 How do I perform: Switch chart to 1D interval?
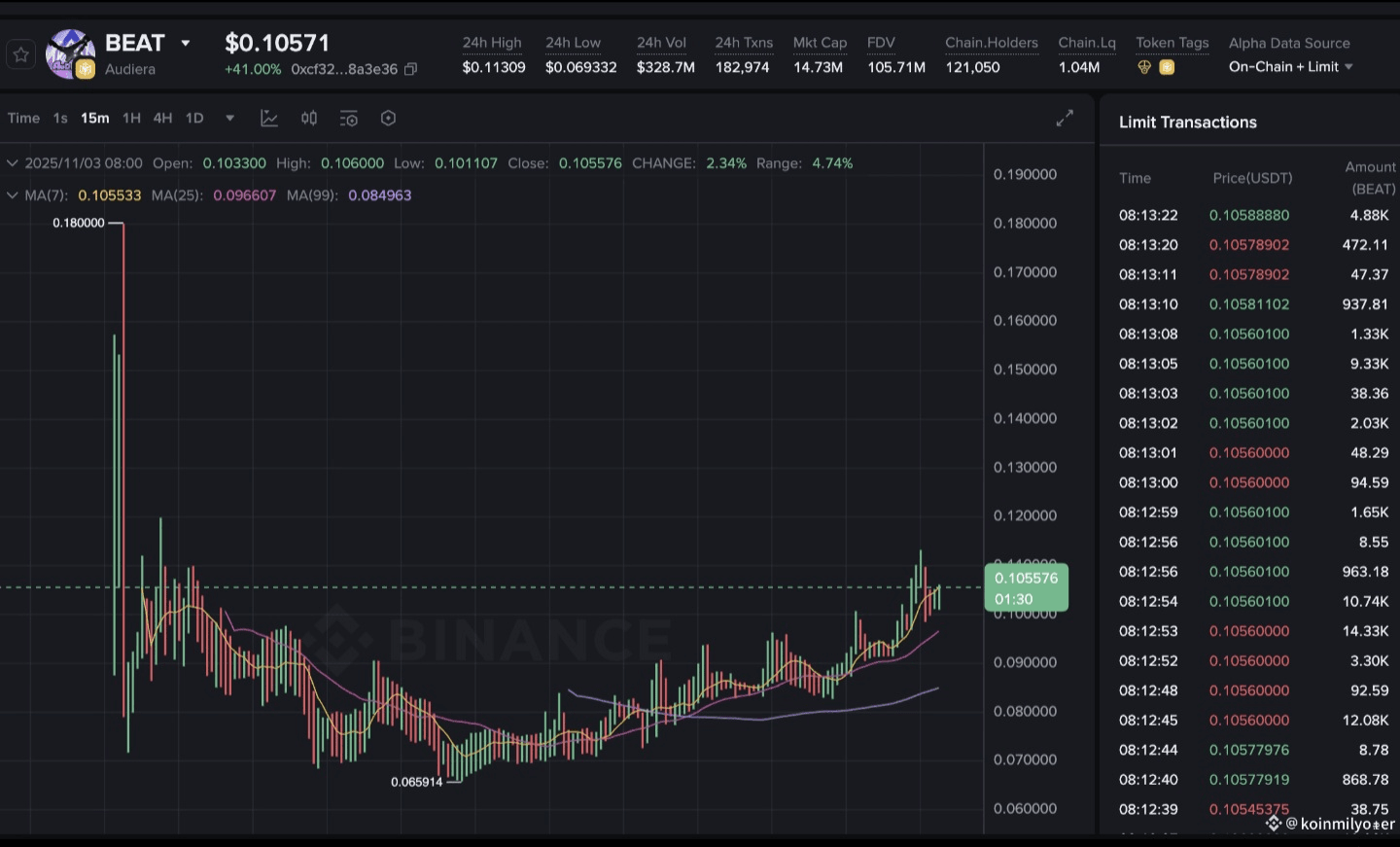194,118
